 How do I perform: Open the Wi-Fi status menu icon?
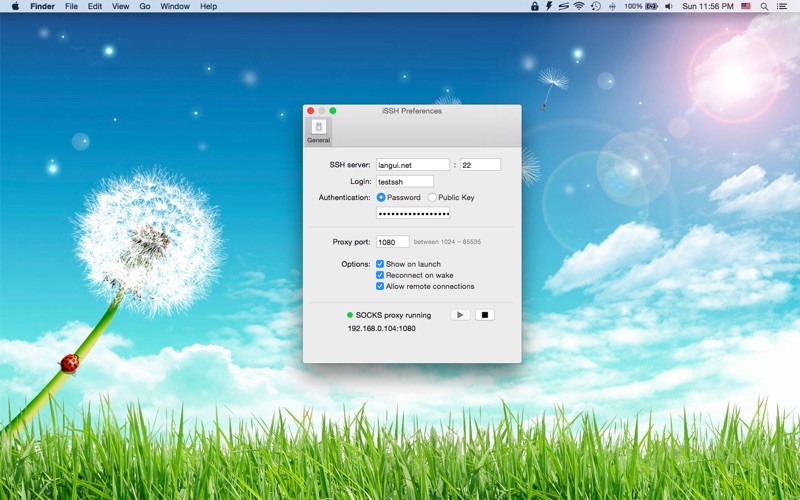579,6
